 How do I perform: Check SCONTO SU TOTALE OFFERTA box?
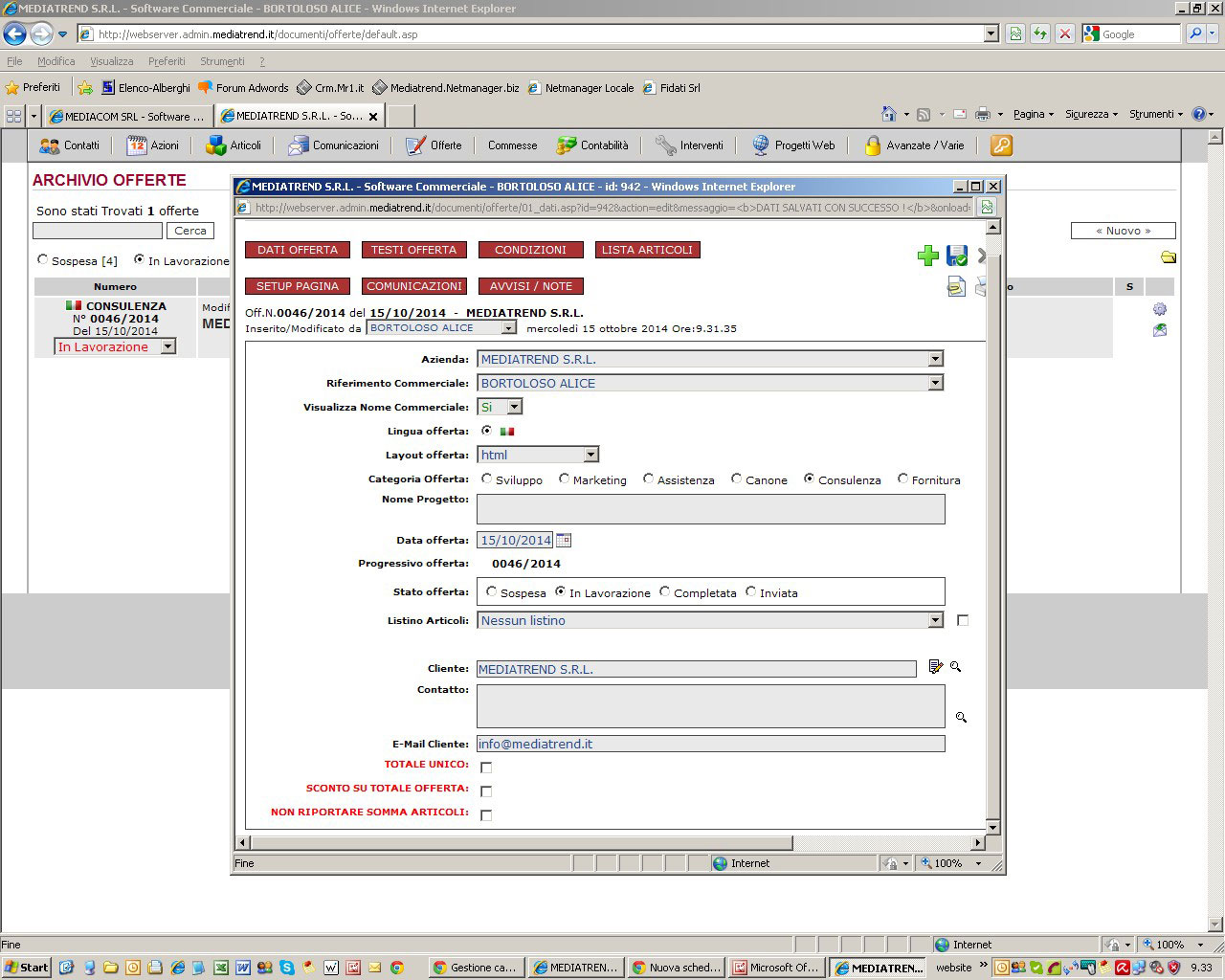[486, 791]
